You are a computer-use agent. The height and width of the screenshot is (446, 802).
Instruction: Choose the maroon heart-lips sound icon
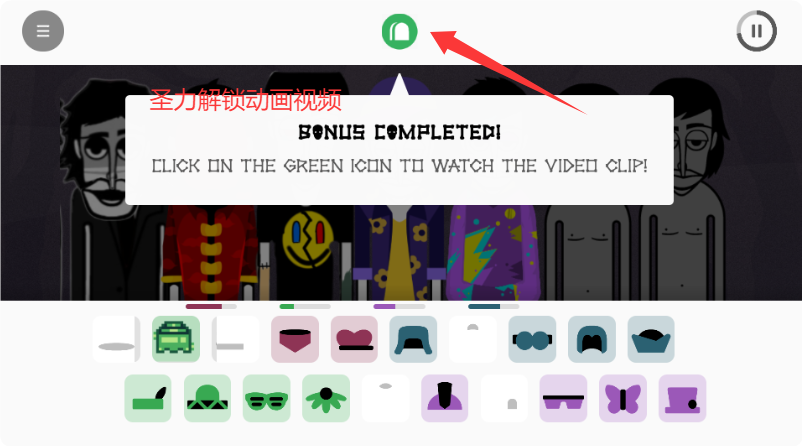click(x=354, y=339)
